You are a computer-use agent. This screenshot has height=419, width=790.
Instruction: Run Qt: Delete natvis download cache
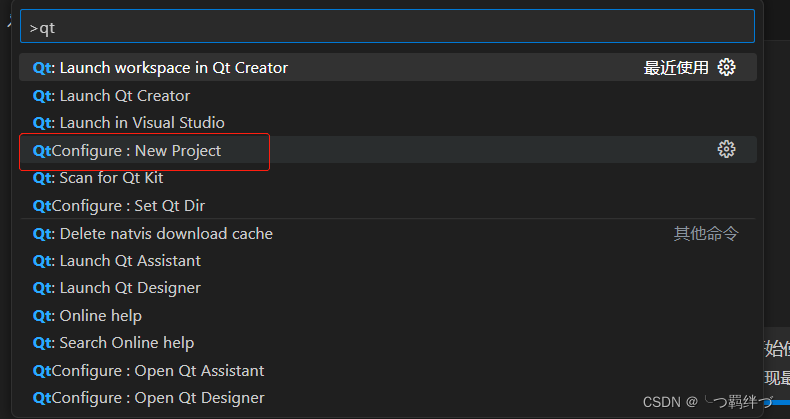point(387,233)
